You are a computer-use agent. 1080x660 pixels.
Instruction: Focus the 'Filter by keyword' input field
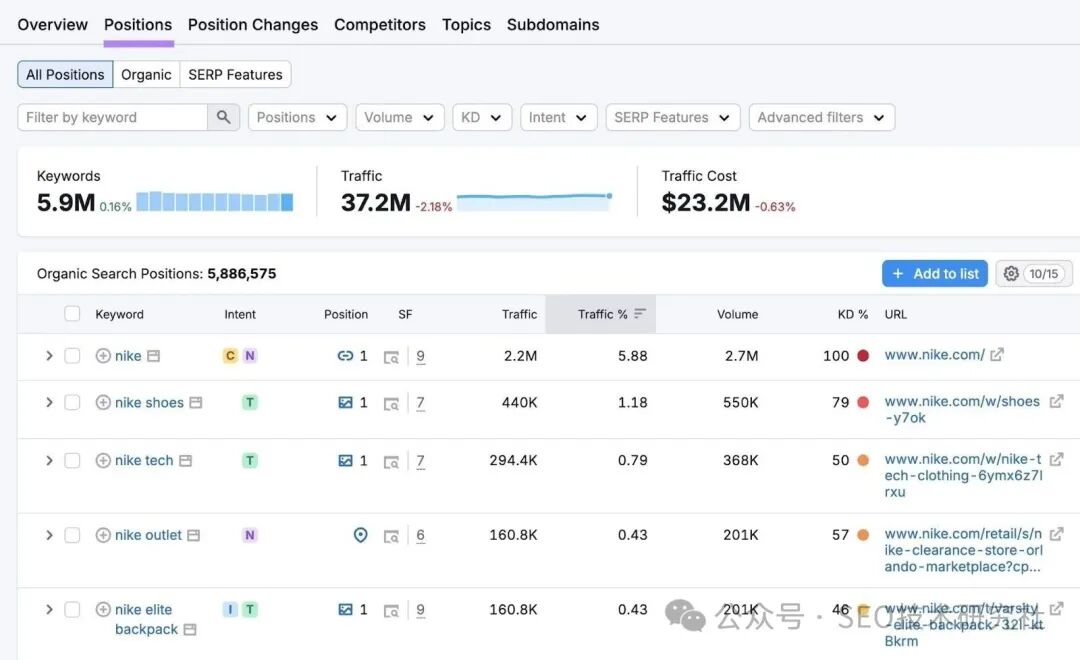[x=112, y=117]
